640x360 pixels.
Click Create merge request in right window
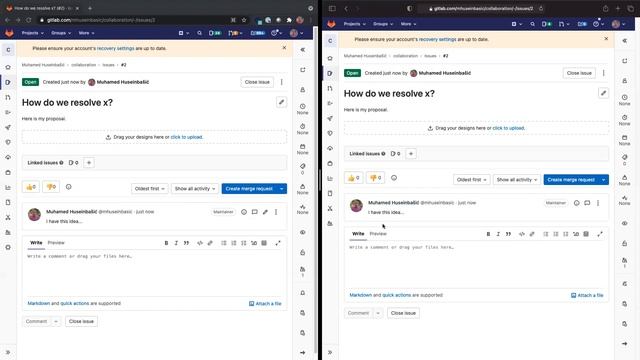point(571,180)
